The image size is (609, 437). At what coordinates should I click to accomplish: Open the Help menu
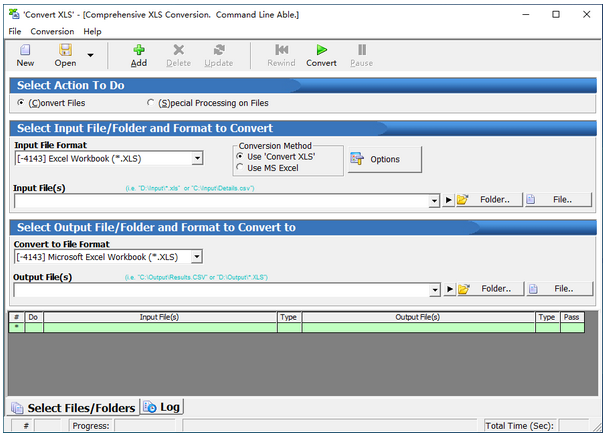pyautogui.click(x=92, y=31)
